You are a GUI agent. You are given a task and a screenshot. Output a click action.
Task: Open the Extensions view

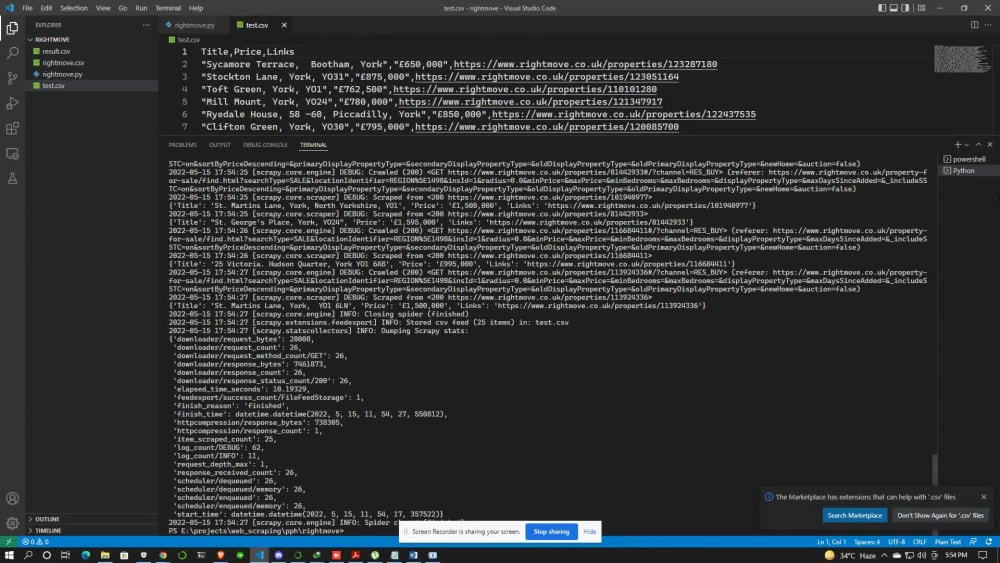(x=12, y=128)
